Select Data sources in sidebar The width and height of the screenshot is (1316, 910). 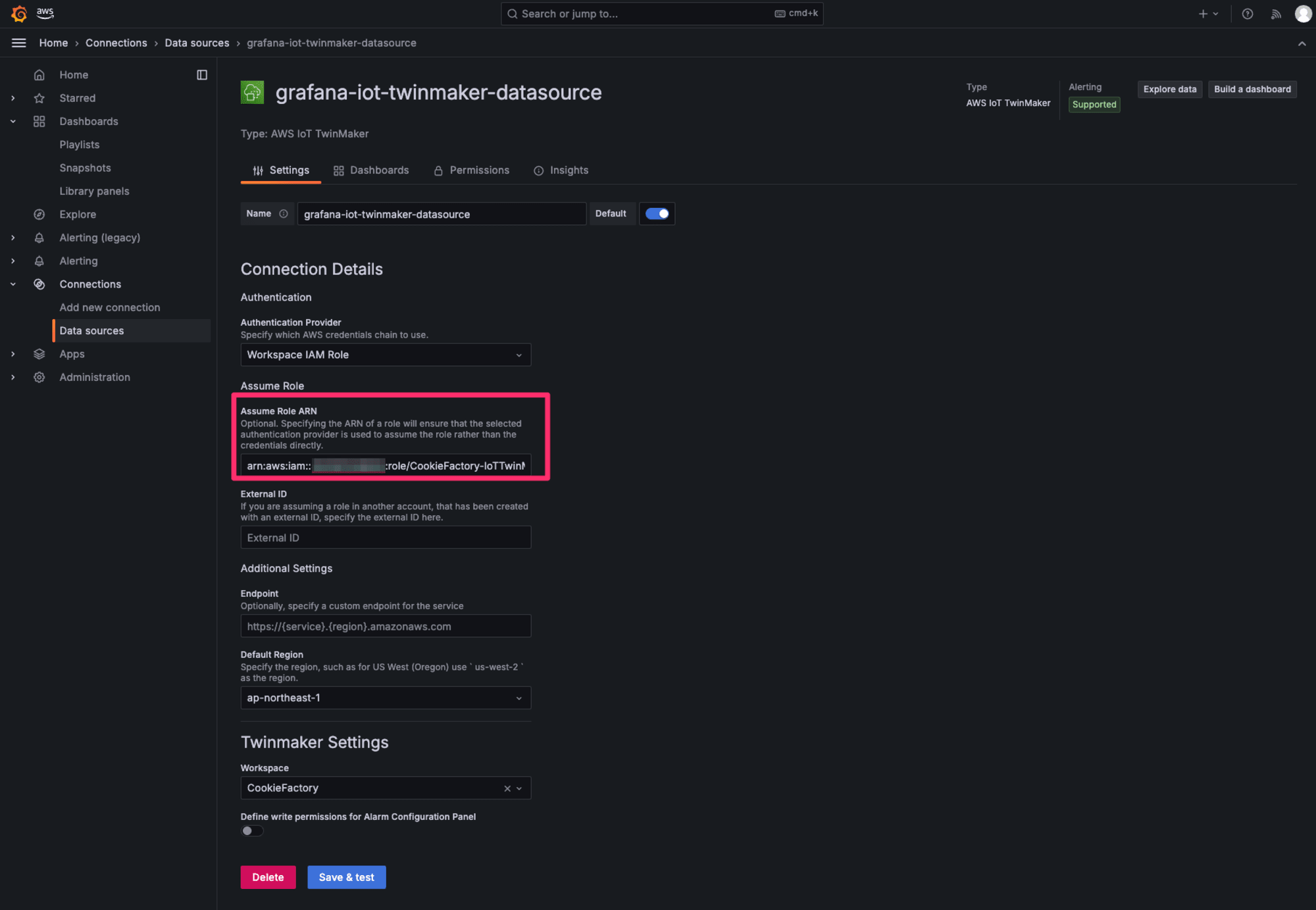(132, 331)
